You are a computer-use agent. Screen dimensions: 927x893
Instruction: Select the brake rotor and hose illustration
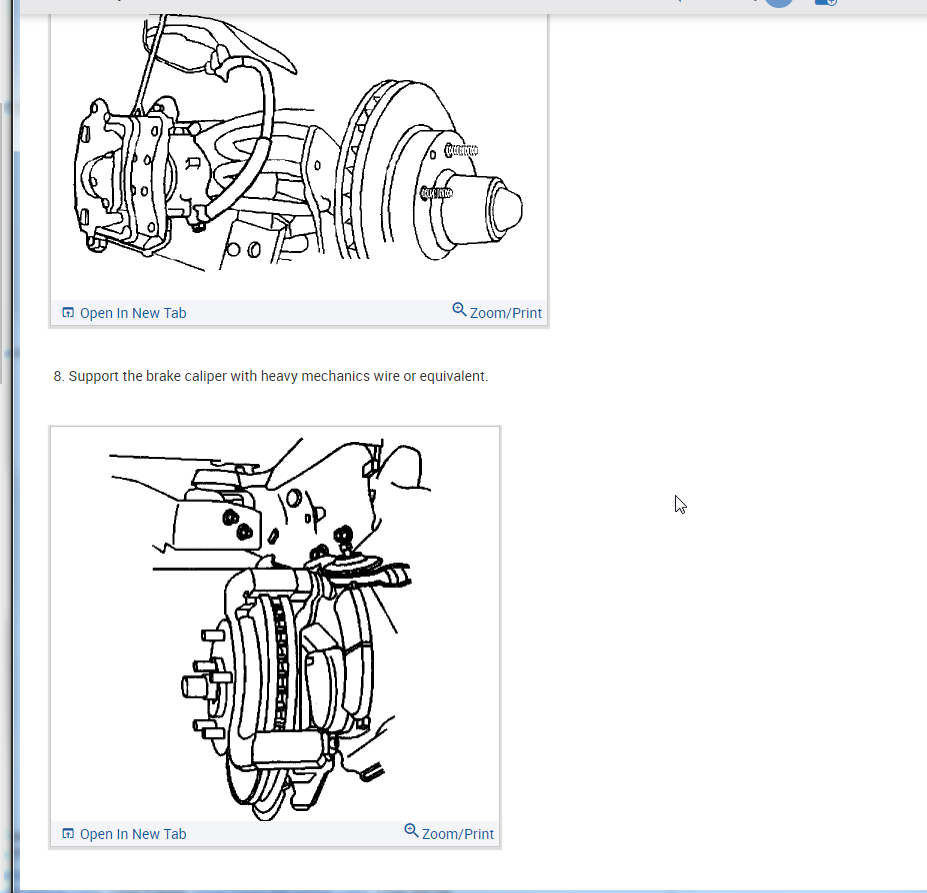tap(299, 157)
